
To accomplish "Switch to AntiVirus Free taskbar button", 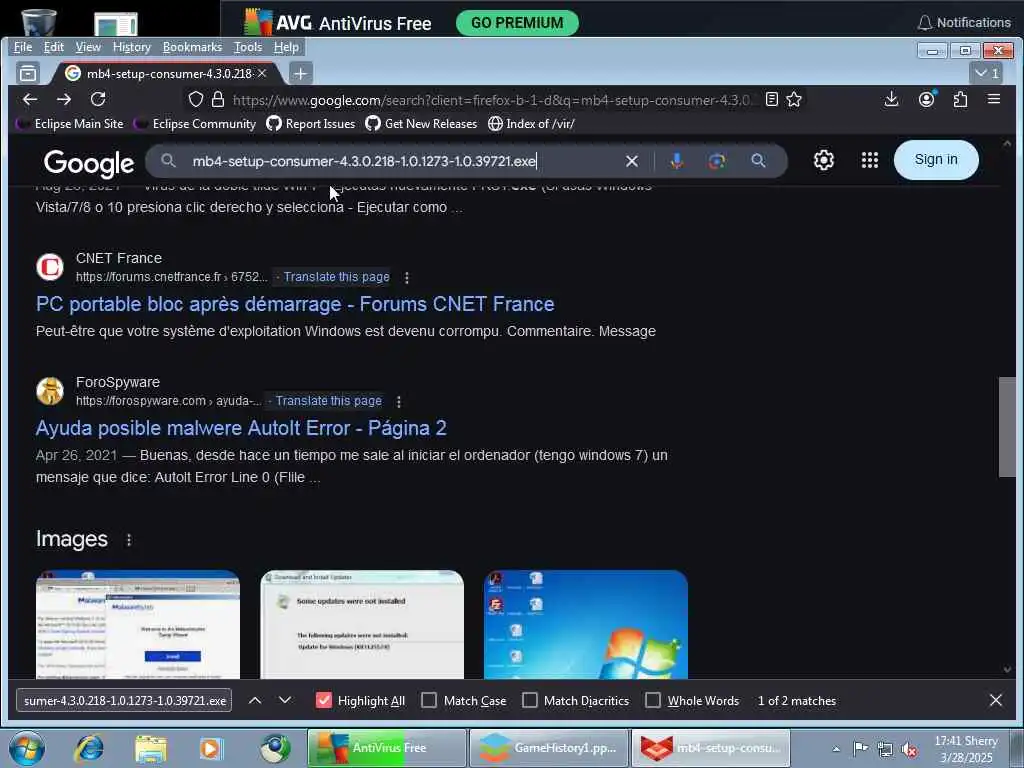I will [x=387, y=748].
